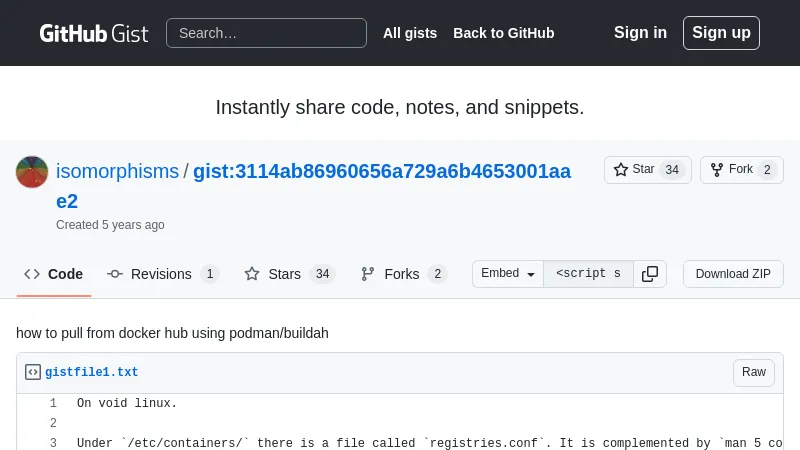
Task: Fork this gist
Action: coord(731,170)
